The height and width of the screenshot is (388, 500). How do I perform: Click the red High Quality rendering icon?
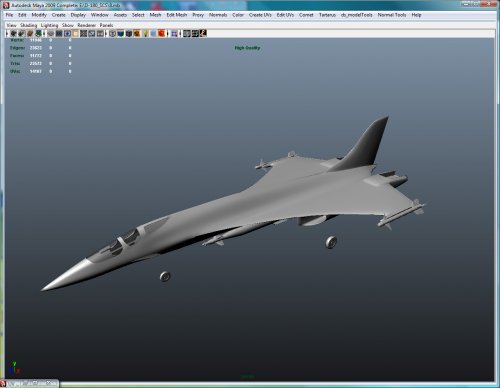(162, 33)
